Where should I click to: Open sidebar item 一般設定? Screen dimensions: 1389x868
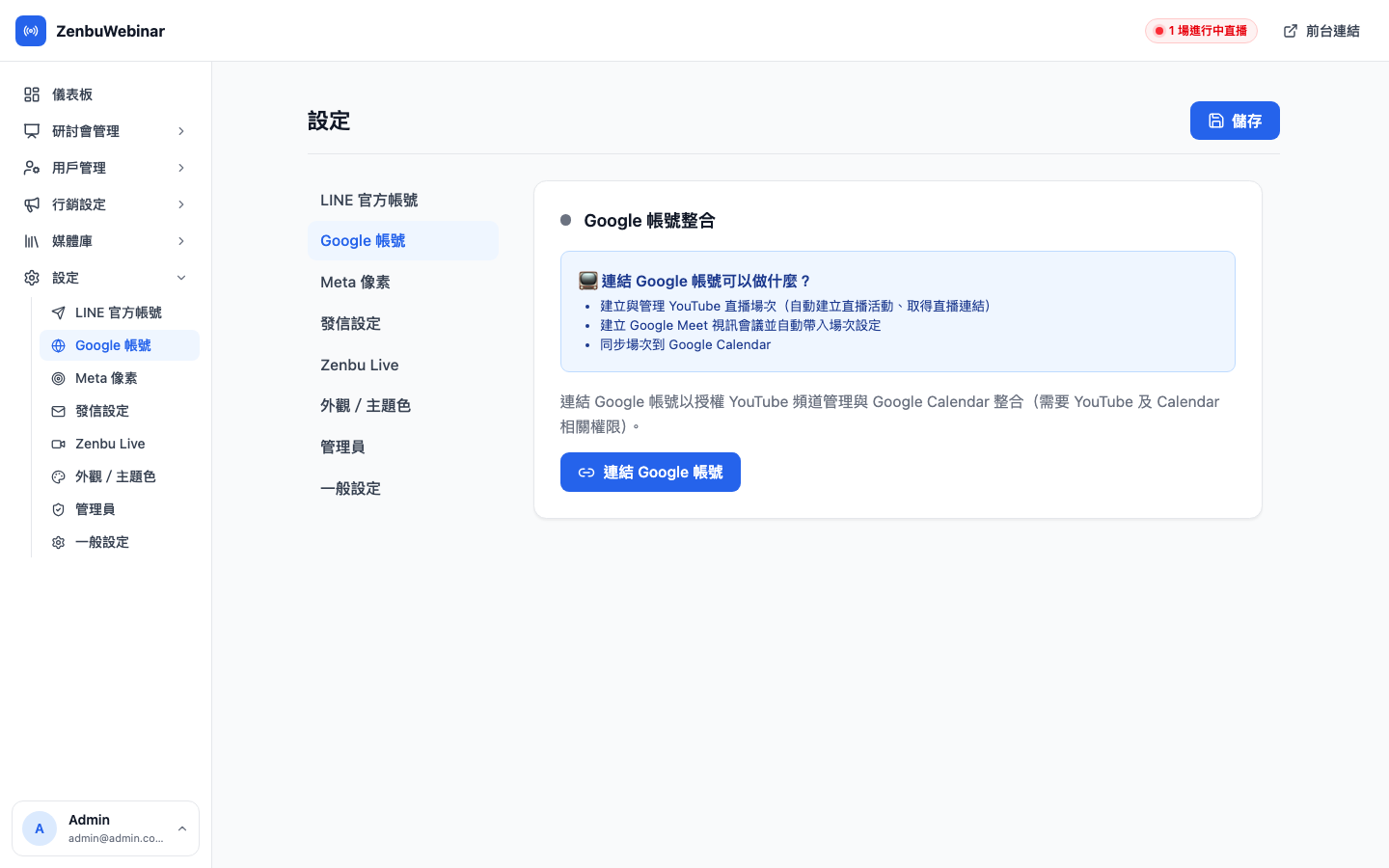click(120, 542)
